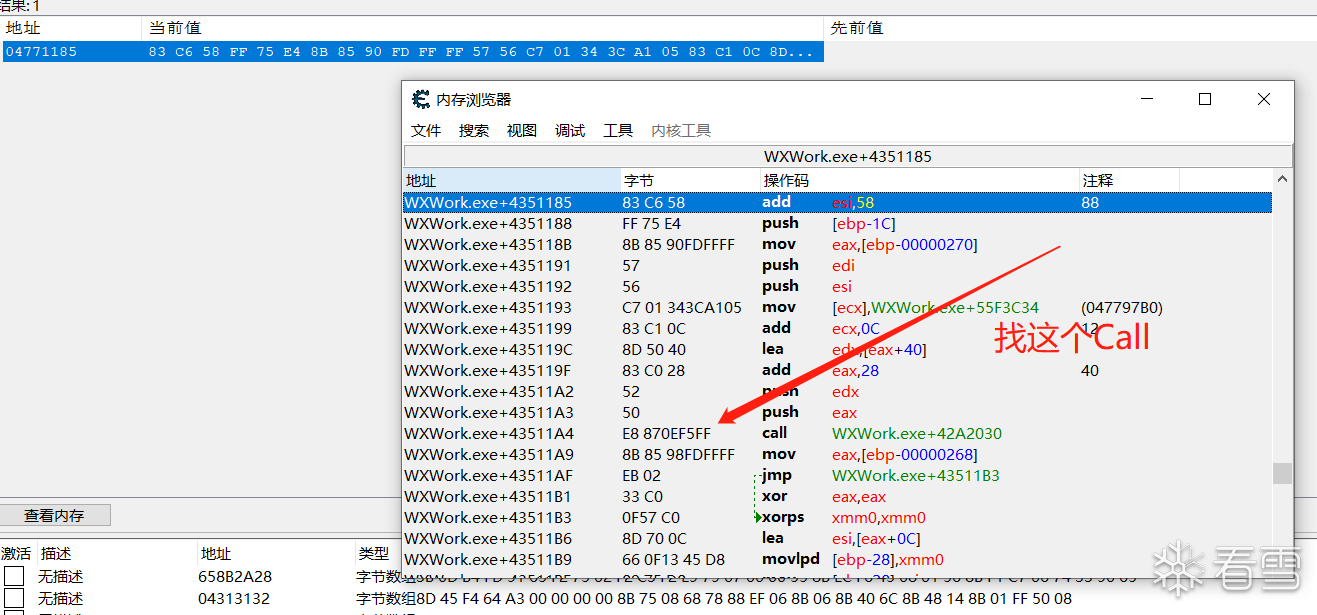The height and width of the screenshot is (615, 1317).
Task: Click the 地址 column header in results list
Action: [71, 28]
